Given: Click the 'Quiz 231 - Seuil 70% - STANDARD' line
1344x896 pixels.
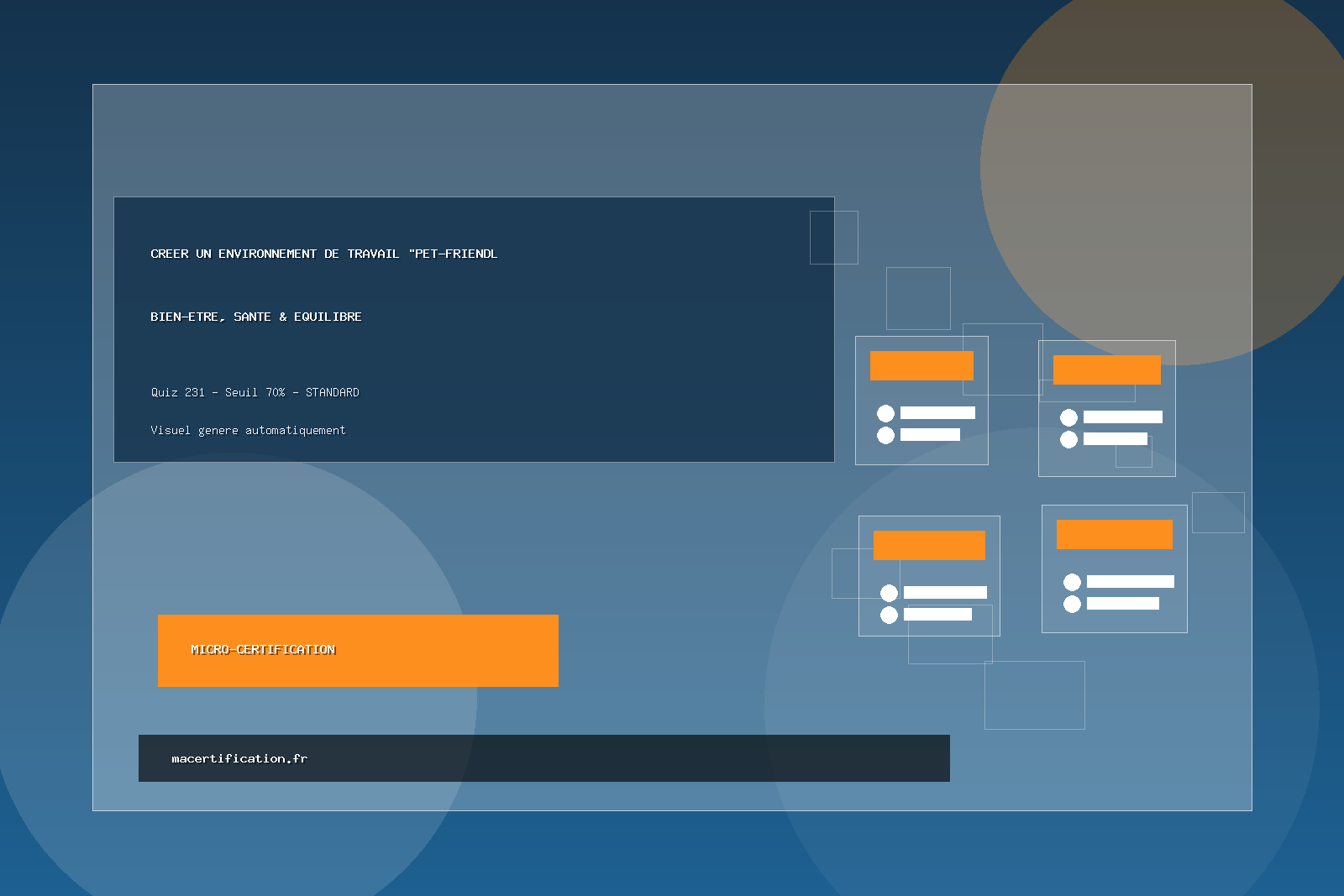Looking at the screenshot, I should [x=255, y=392].
